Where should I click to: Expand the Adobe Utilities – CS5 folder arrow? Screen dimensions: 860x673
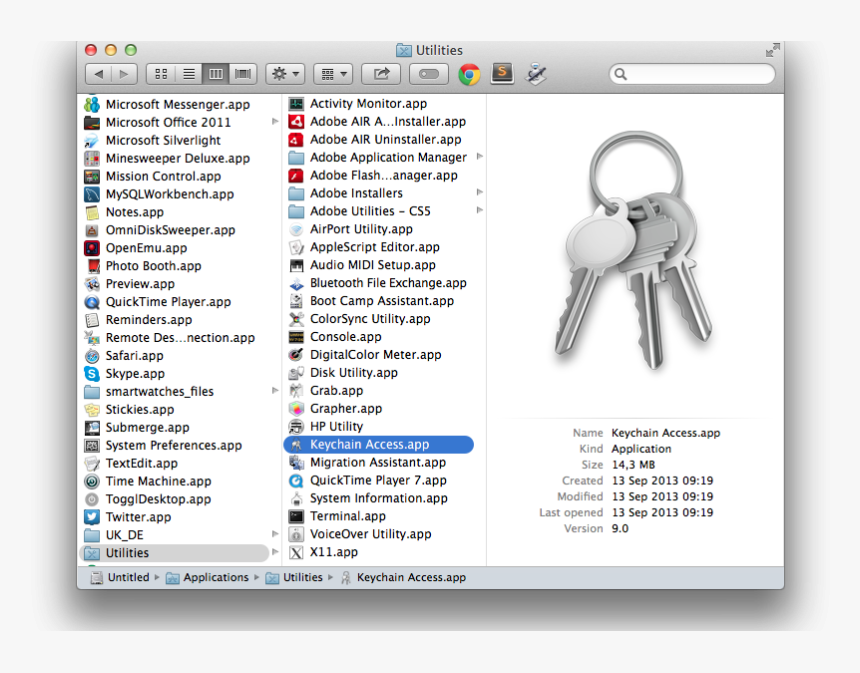pyautogui.click(x=479, y=211)
